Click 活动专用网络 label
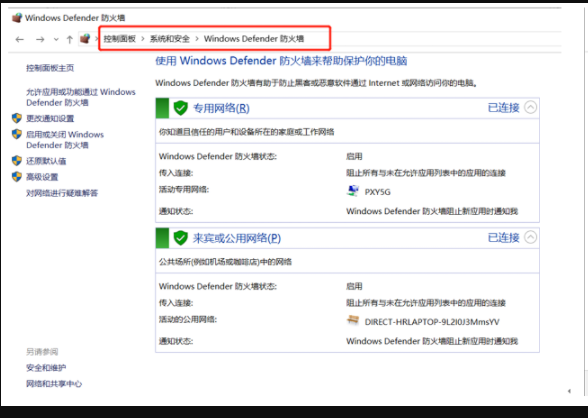This screenshot has height=418, width=588. pyautogui.click(x=184, y=189)
